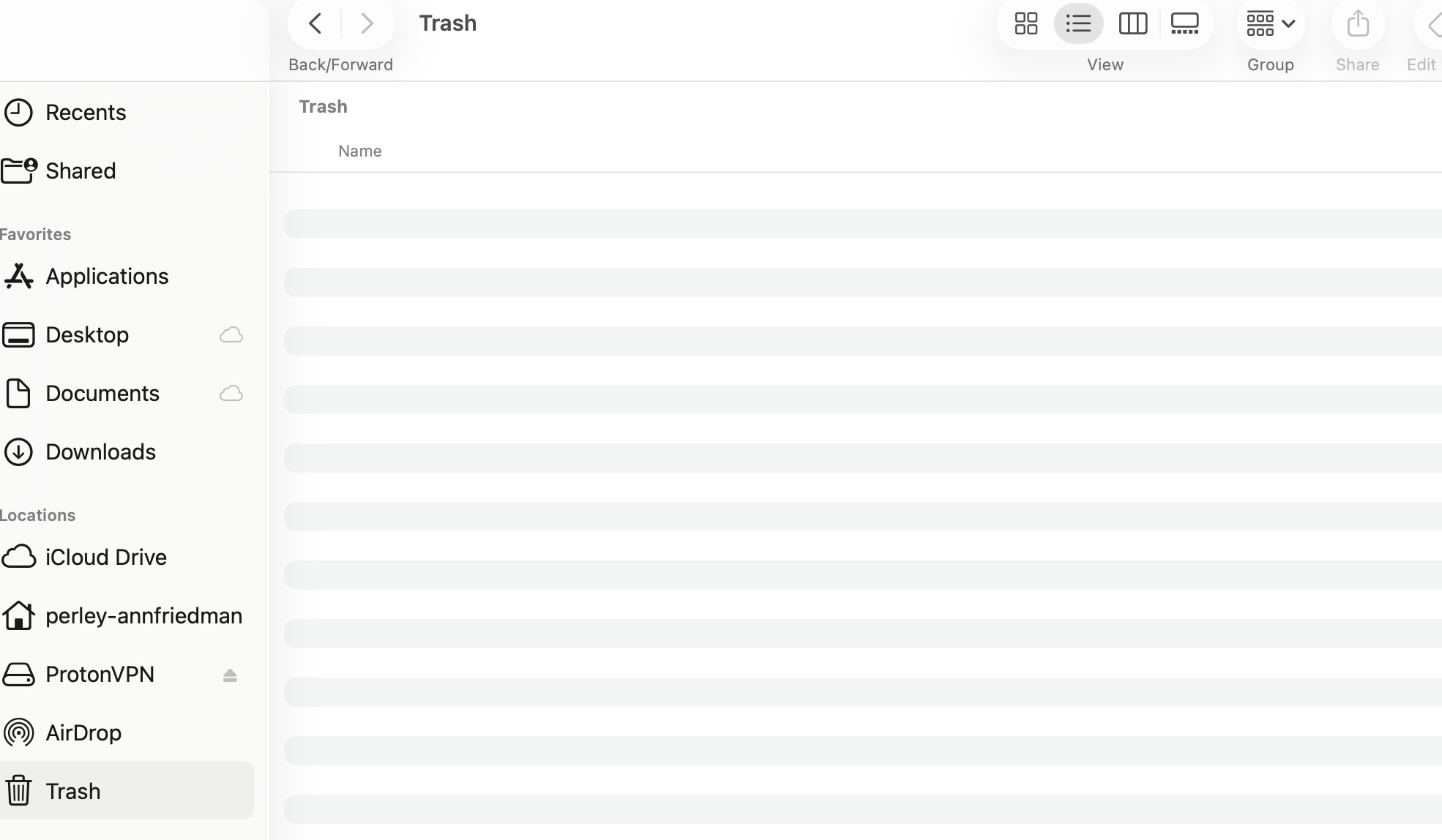Go back with the back arrow

(x=315, y=24)
